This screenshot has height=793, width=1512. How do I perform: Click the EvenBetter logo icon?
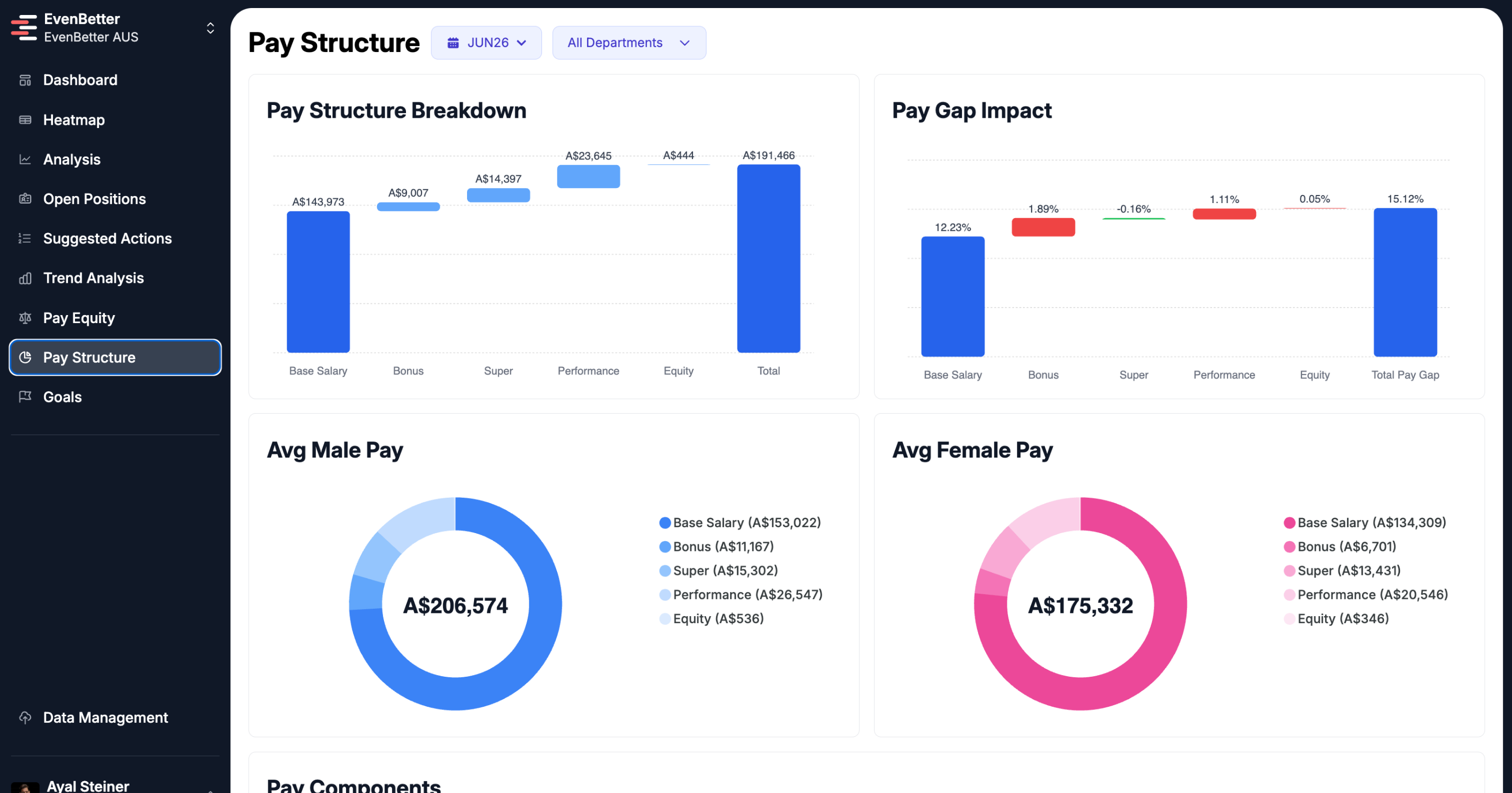tap(24, 27)
